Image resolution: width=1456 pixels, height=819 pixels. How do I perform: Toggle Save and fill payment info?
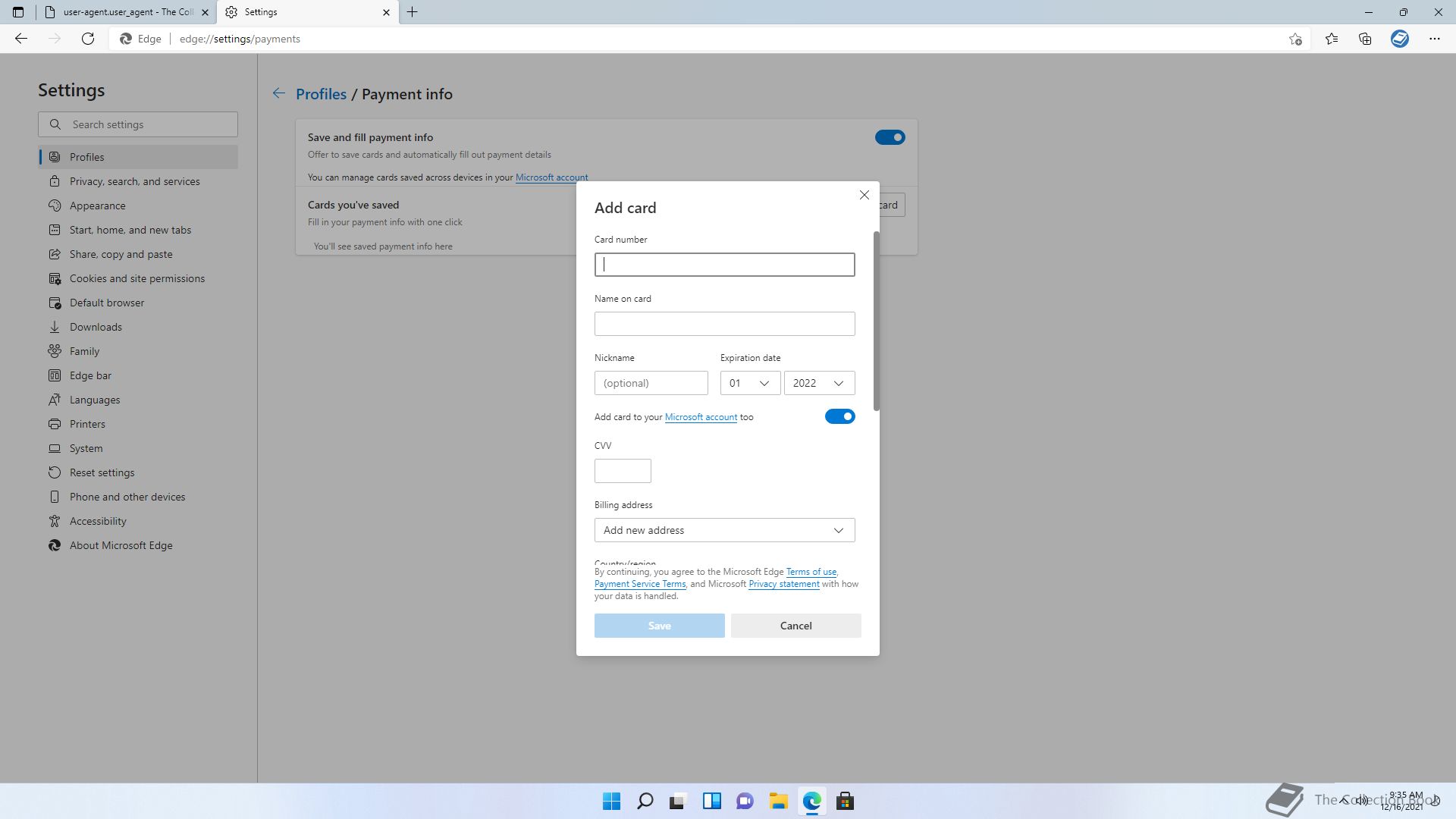coord(890,137)
